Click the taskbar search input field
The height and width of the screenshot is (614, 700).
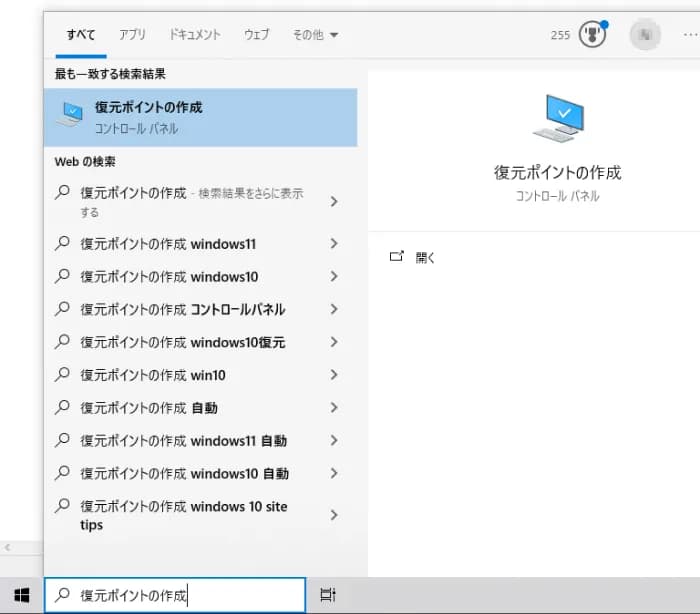coord(175,595)
